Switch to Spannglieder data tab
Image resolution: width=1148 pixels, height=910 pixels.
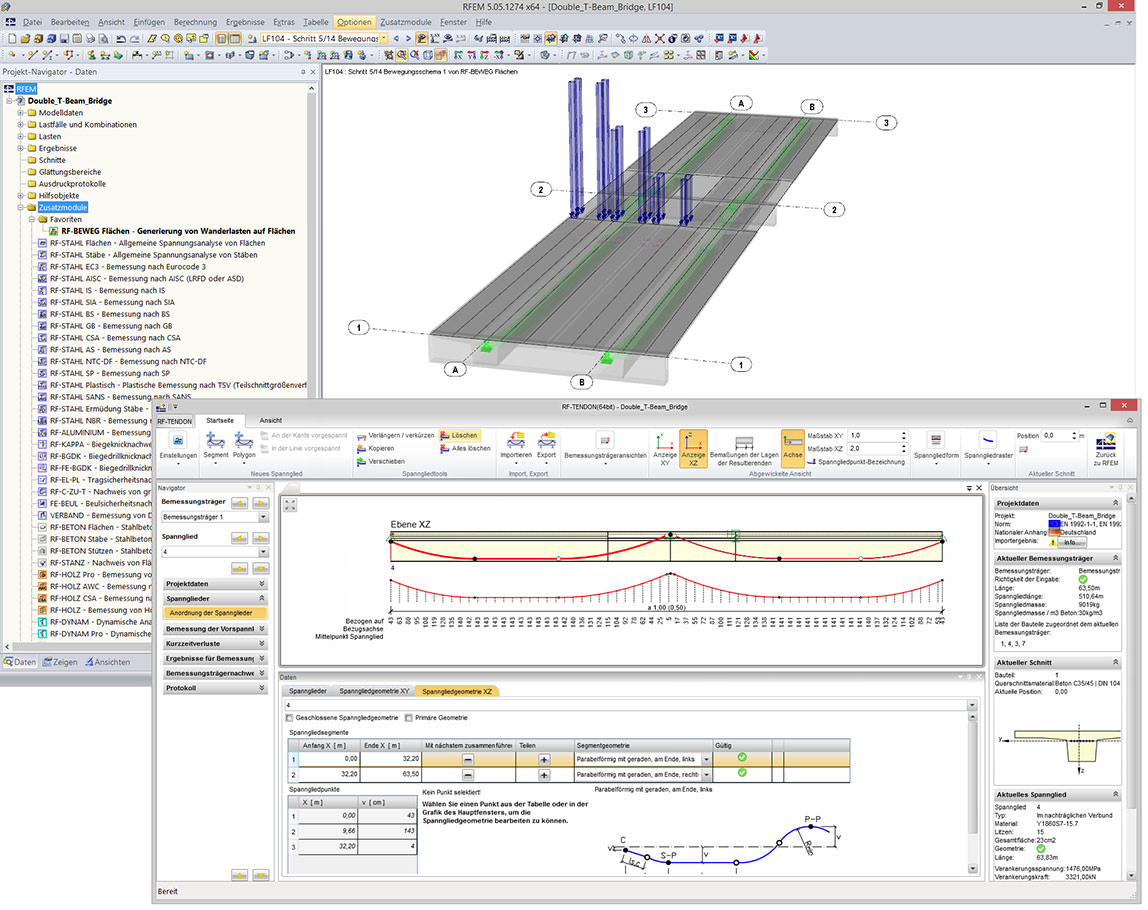coord(308,692)
